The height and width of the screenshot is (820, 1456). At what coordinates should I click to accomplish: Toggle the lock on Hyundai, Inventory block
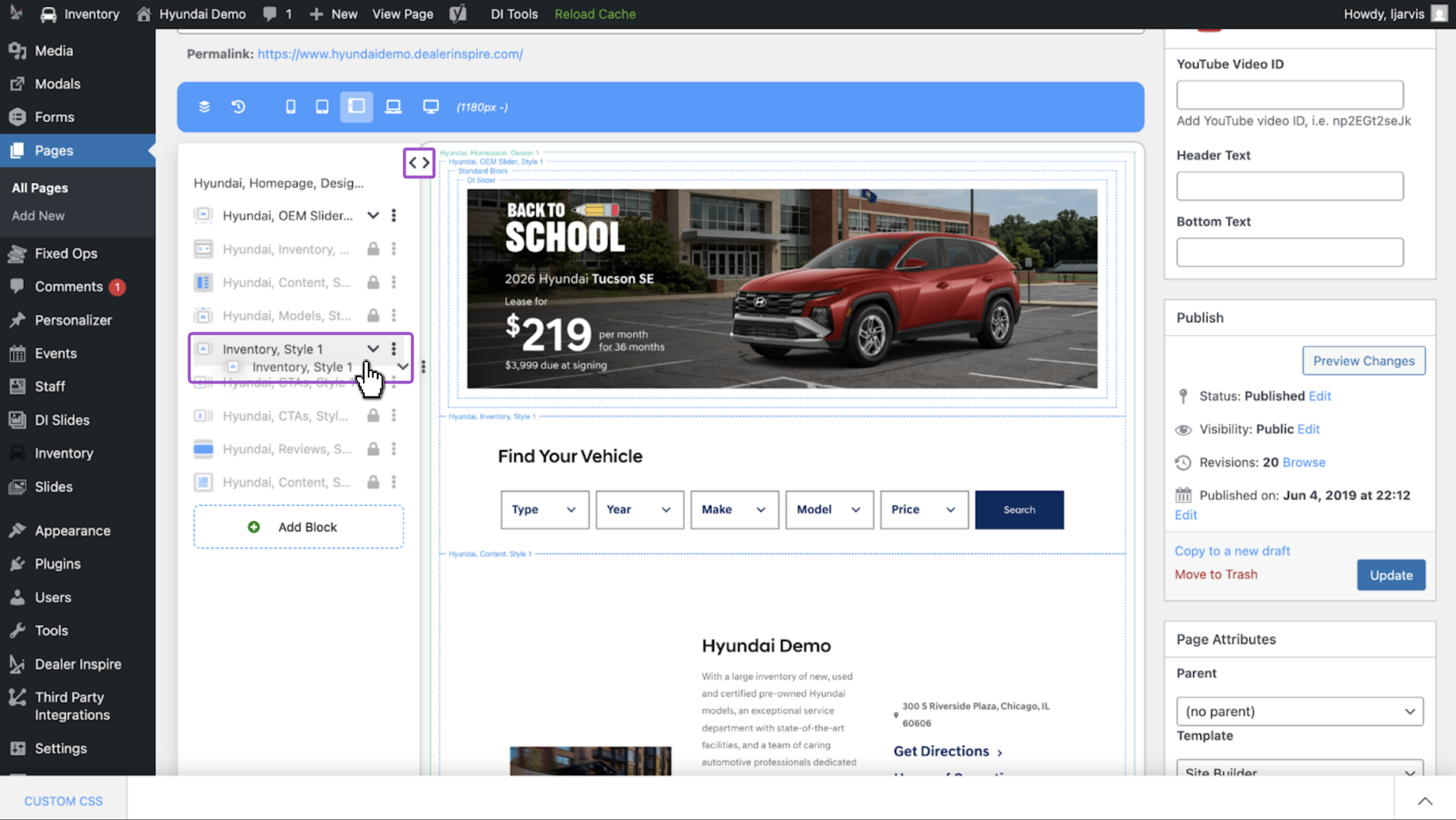(373, 249)
